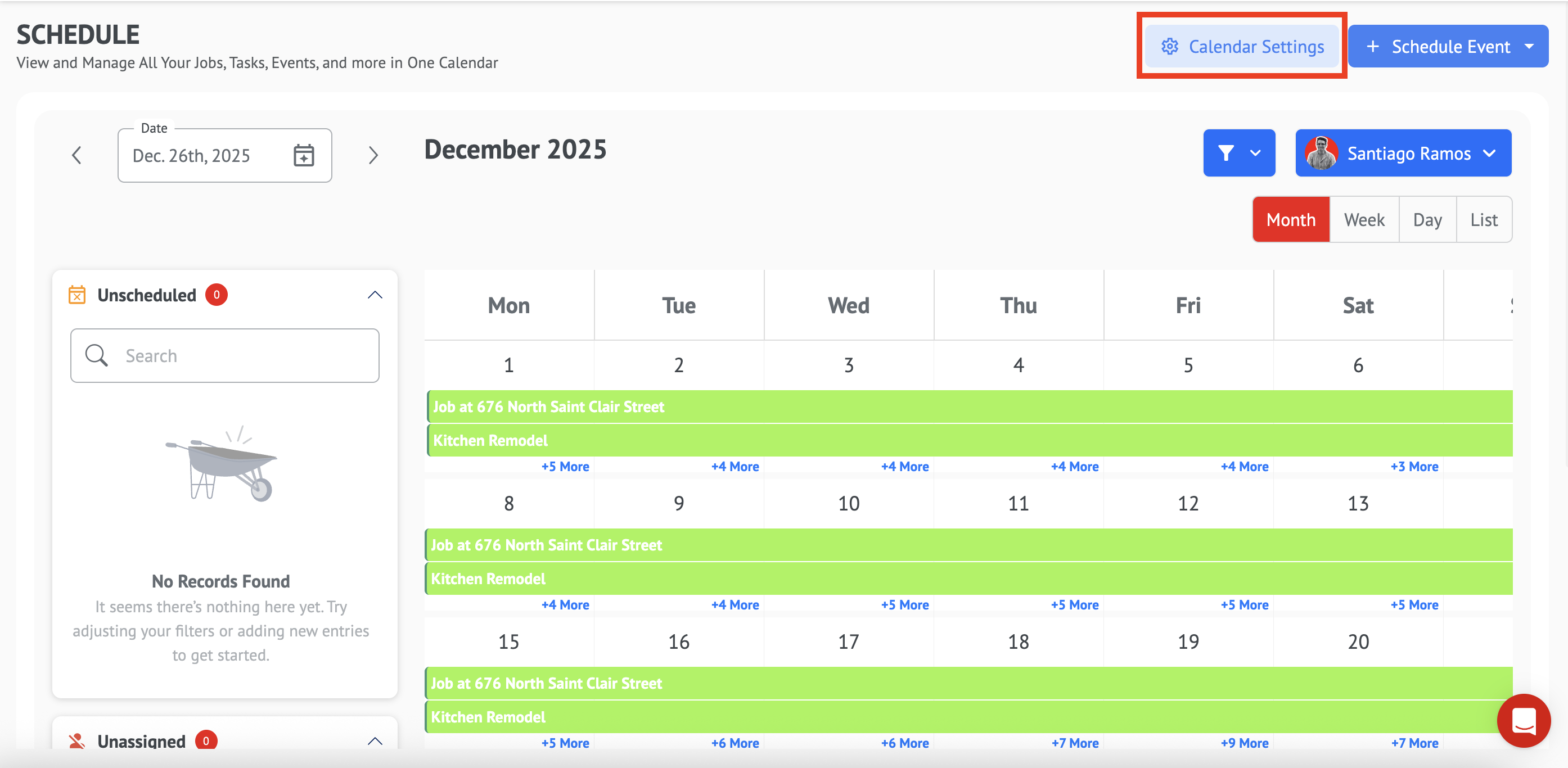The height and width of the screenshot is (768, 1568).
Task: Switch to List view
Action: tap(1484, 220)
